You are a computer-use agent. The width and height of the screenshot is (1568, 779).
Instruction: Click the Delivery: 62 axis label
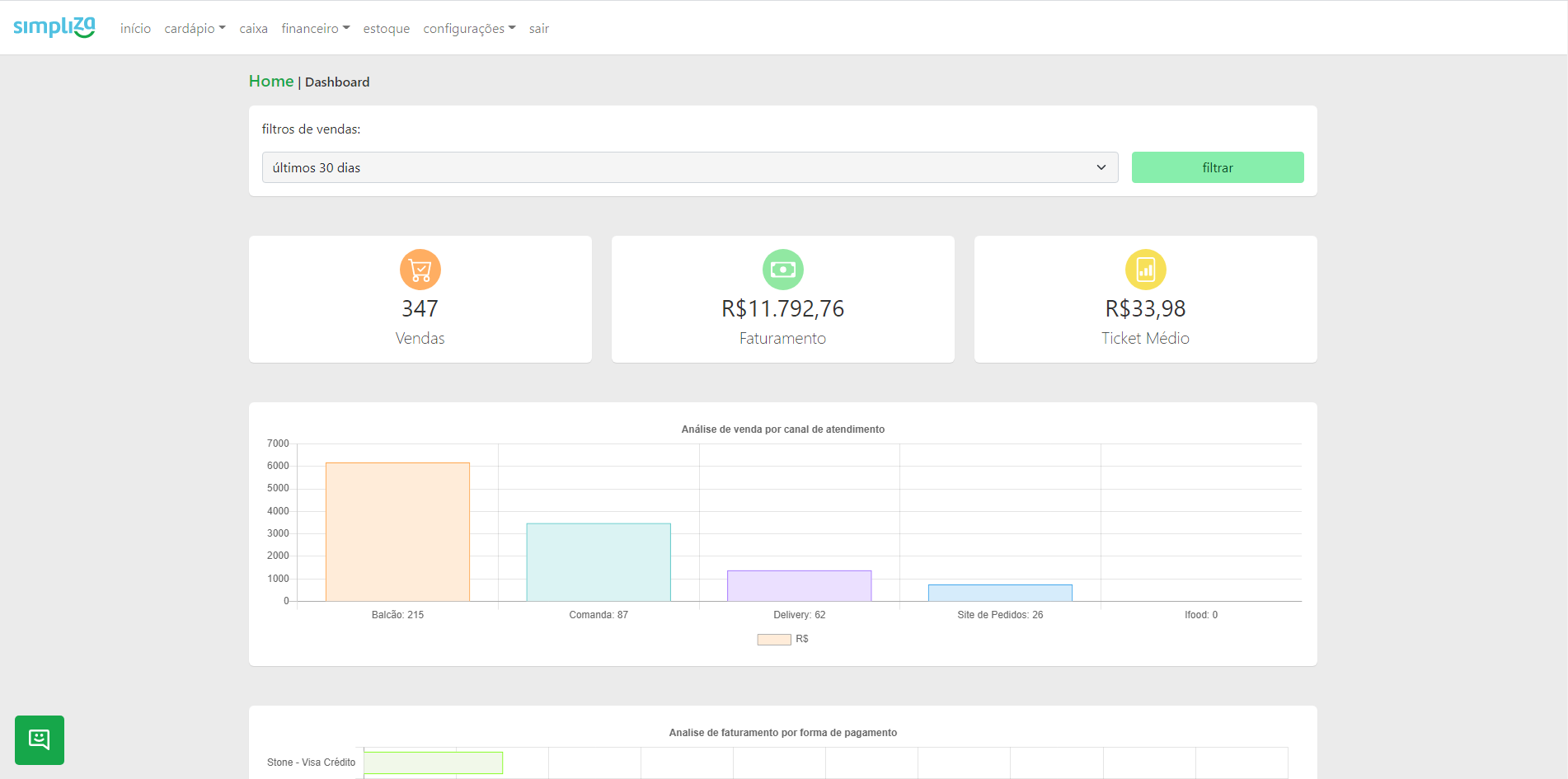click(x=800, y=615)
